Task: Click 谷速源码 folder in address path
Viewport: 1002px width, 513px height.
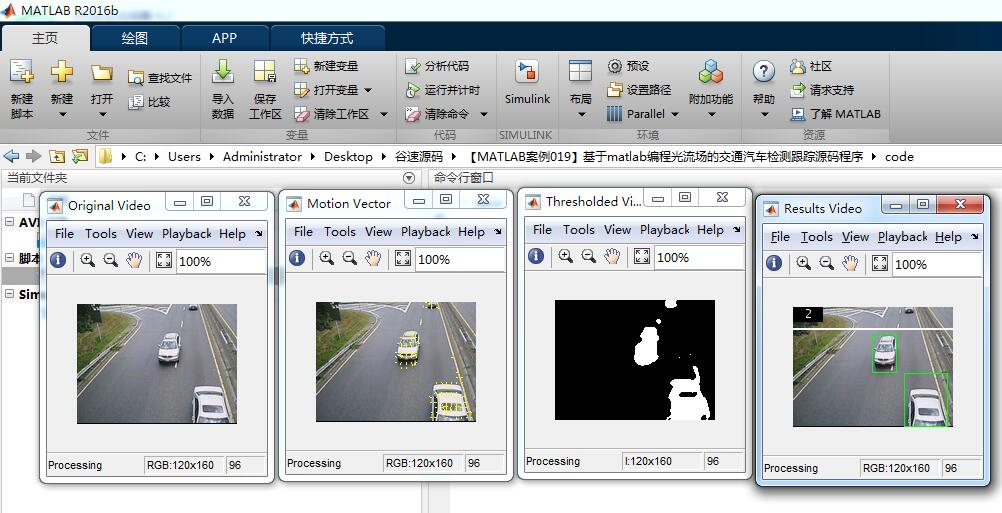Action: point(419,157)
